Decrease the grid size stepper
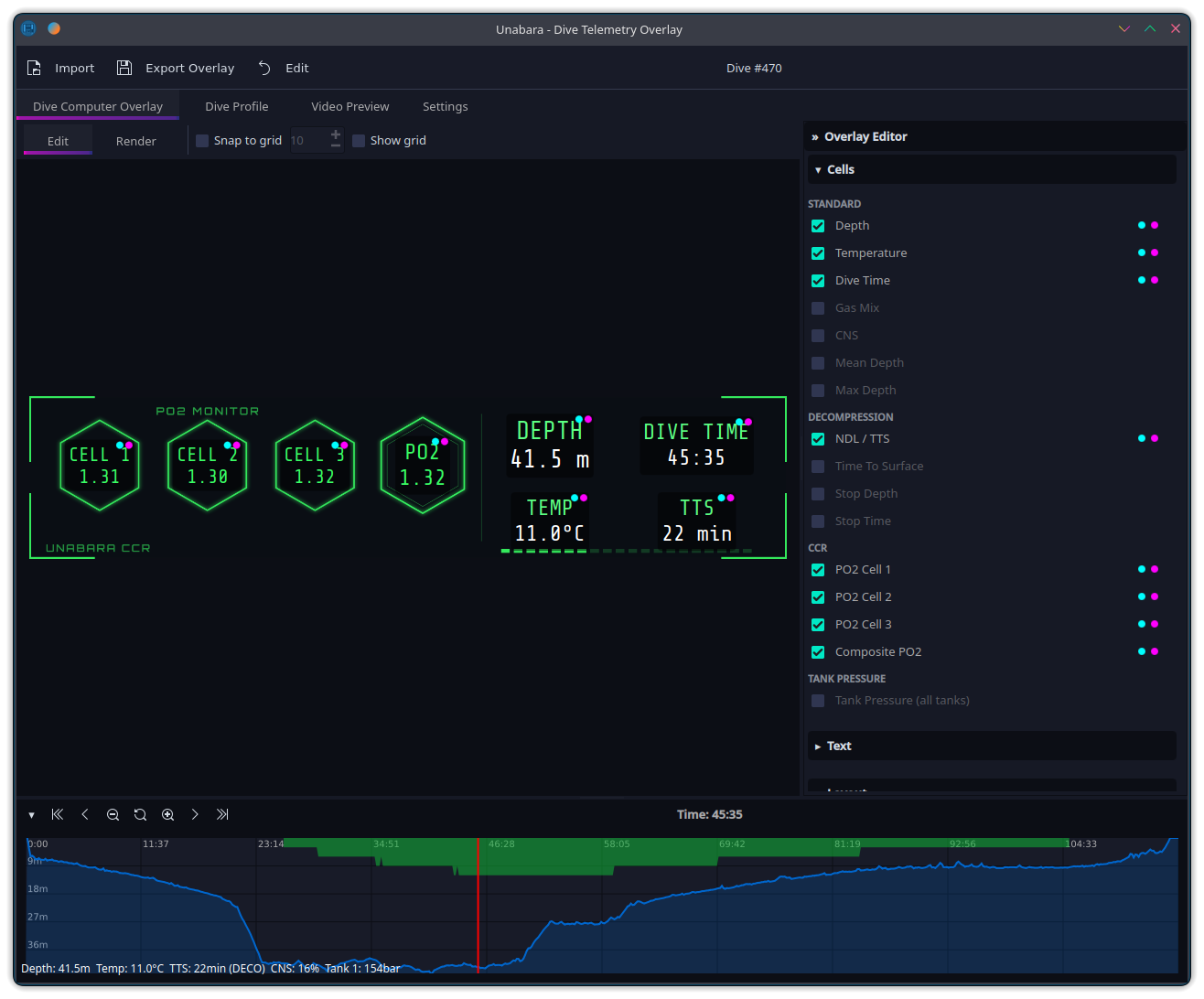 point(336,145)
